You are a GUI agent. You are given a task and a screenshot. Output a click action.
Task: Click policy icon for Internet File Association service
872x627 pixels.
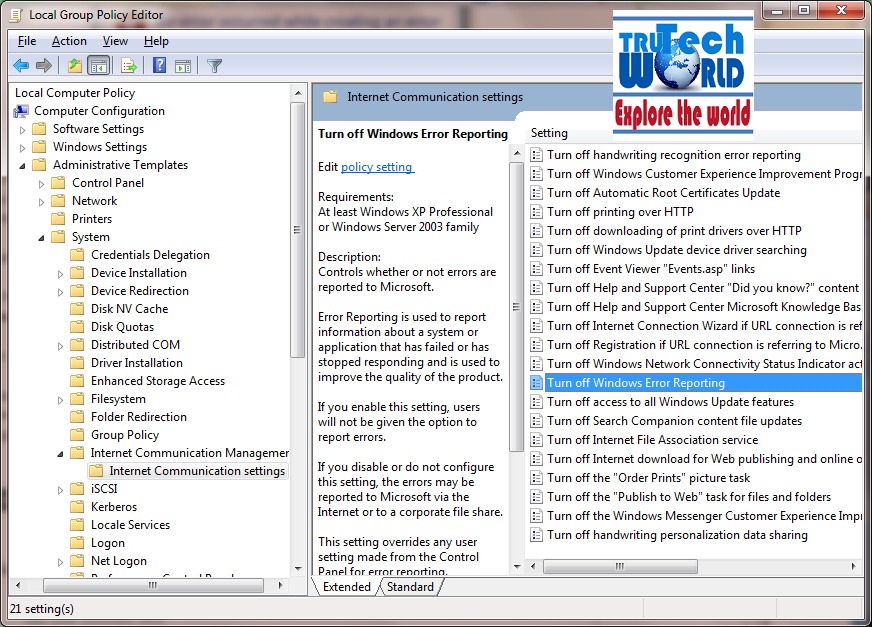[536, 440]
